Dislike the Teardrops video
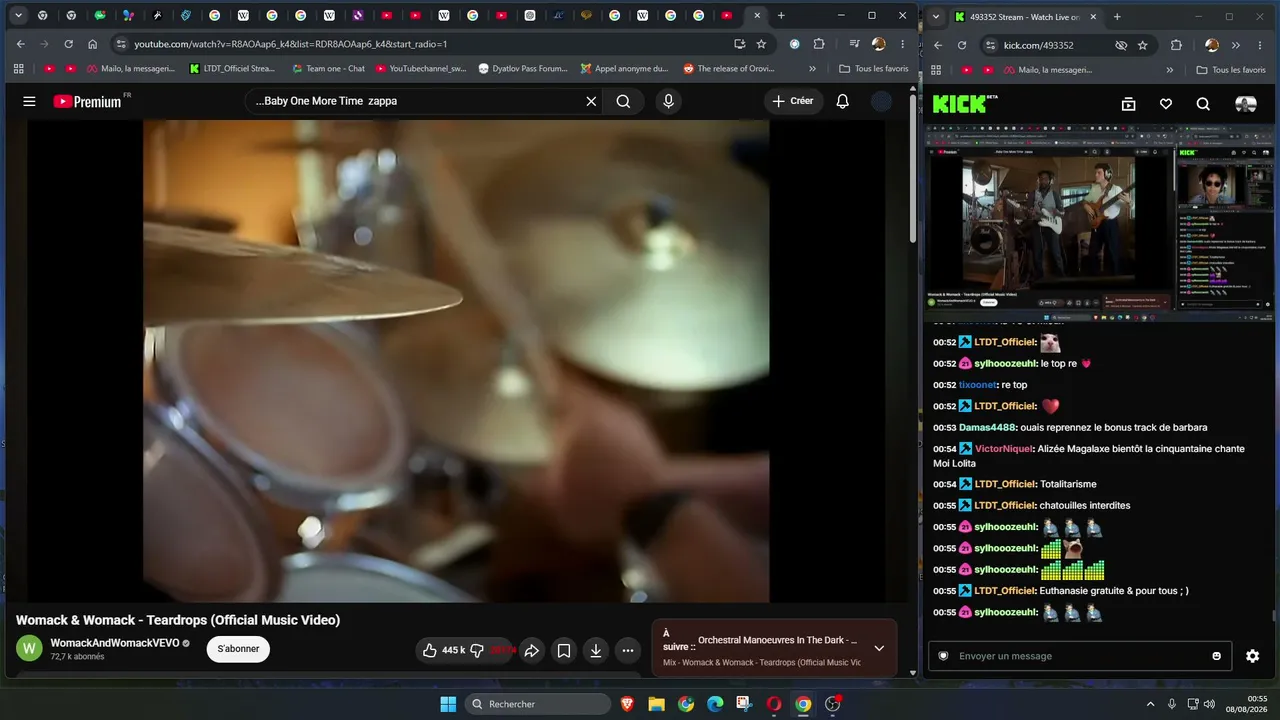This screenshot has width=1280, height=720. click(477, 650)
